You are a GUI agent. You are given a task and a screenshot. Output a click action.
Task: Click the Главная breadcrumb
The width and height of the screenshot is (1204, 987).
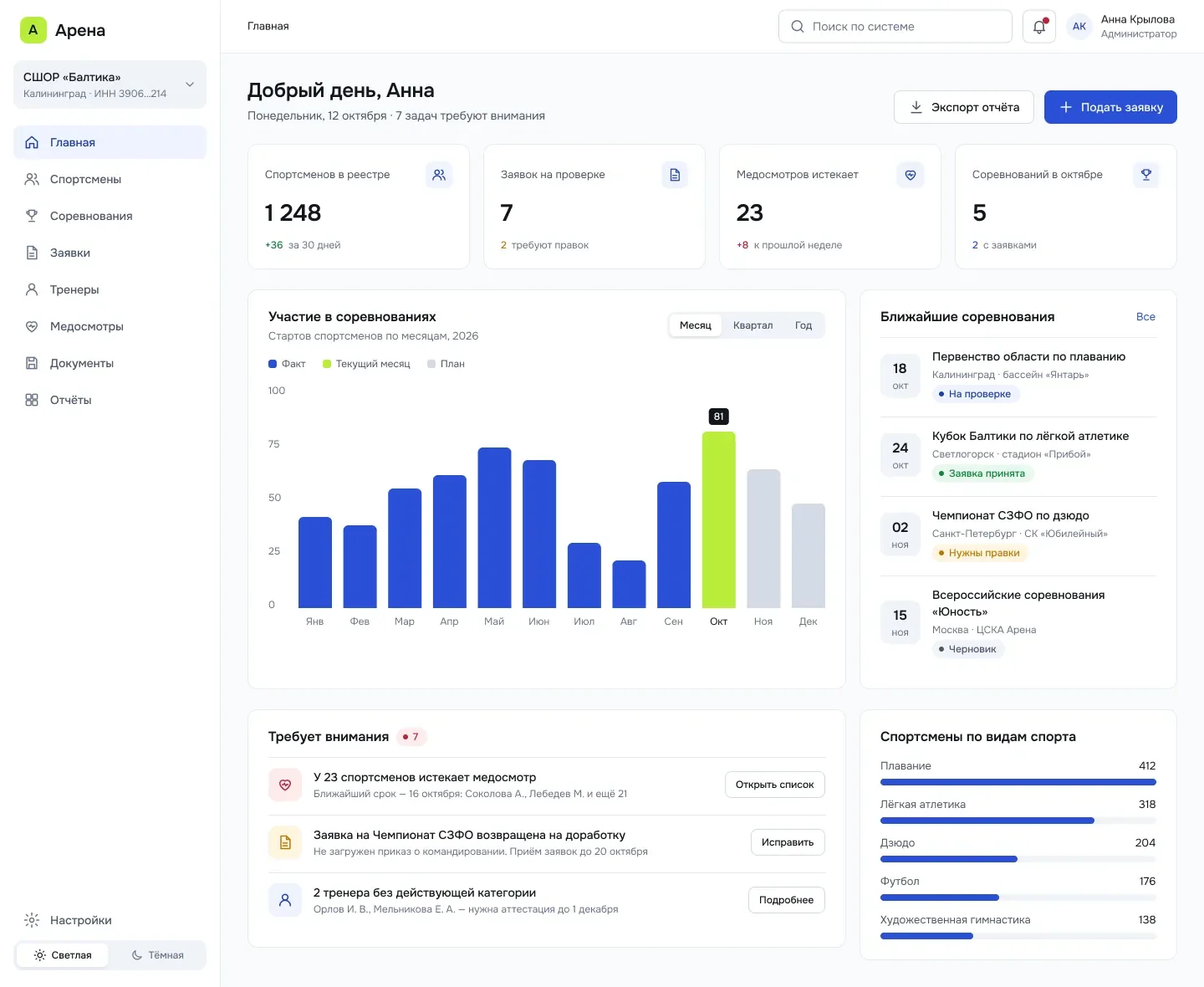pyautogui.click(x=268, y=26)
